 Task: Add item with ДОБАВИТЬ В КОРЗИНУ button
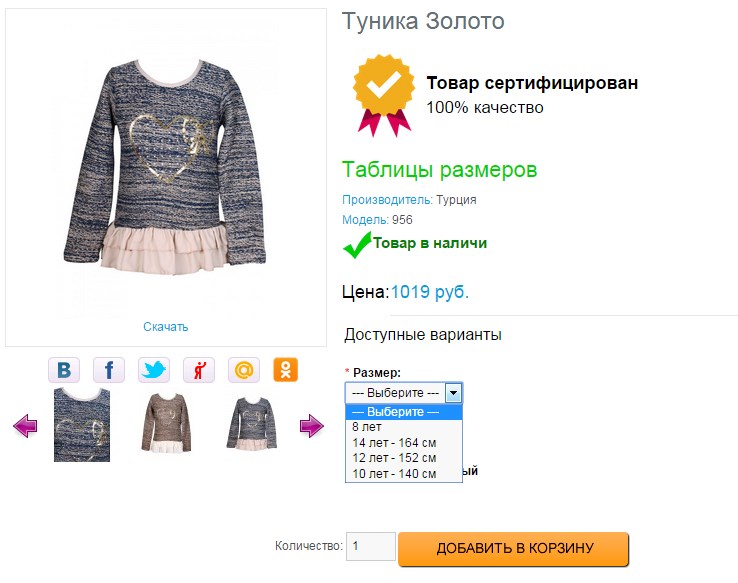click(x=513, y=549)
